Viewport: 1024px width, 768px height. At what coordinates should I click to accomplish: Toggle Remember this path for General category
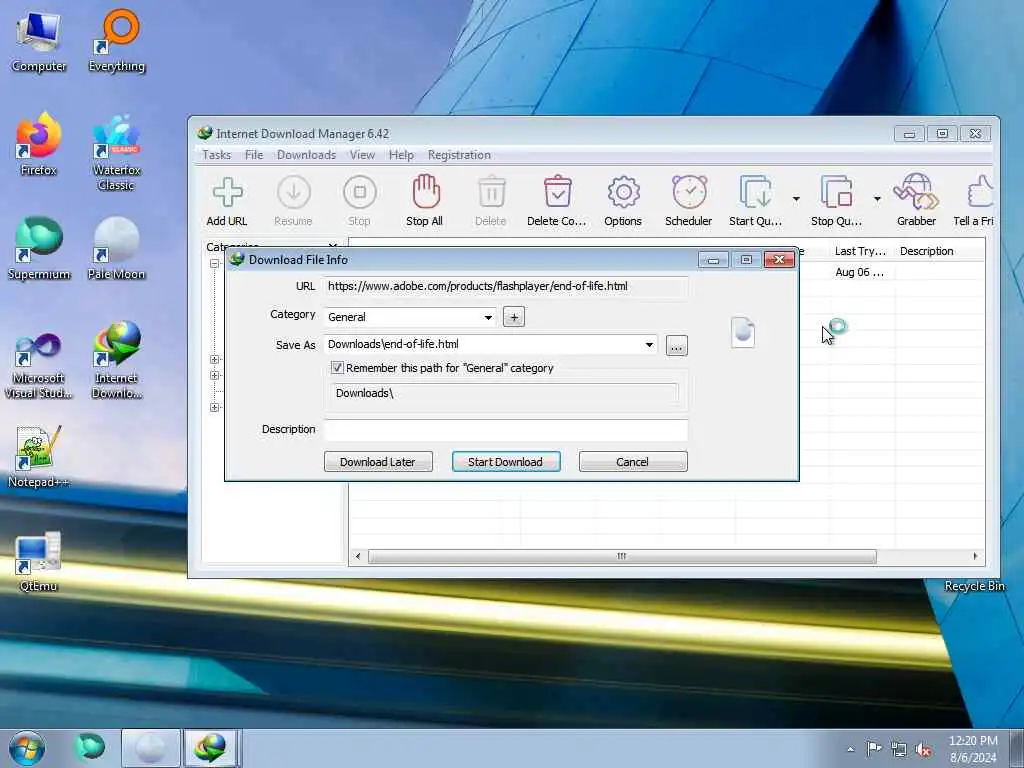pos(337,368)
